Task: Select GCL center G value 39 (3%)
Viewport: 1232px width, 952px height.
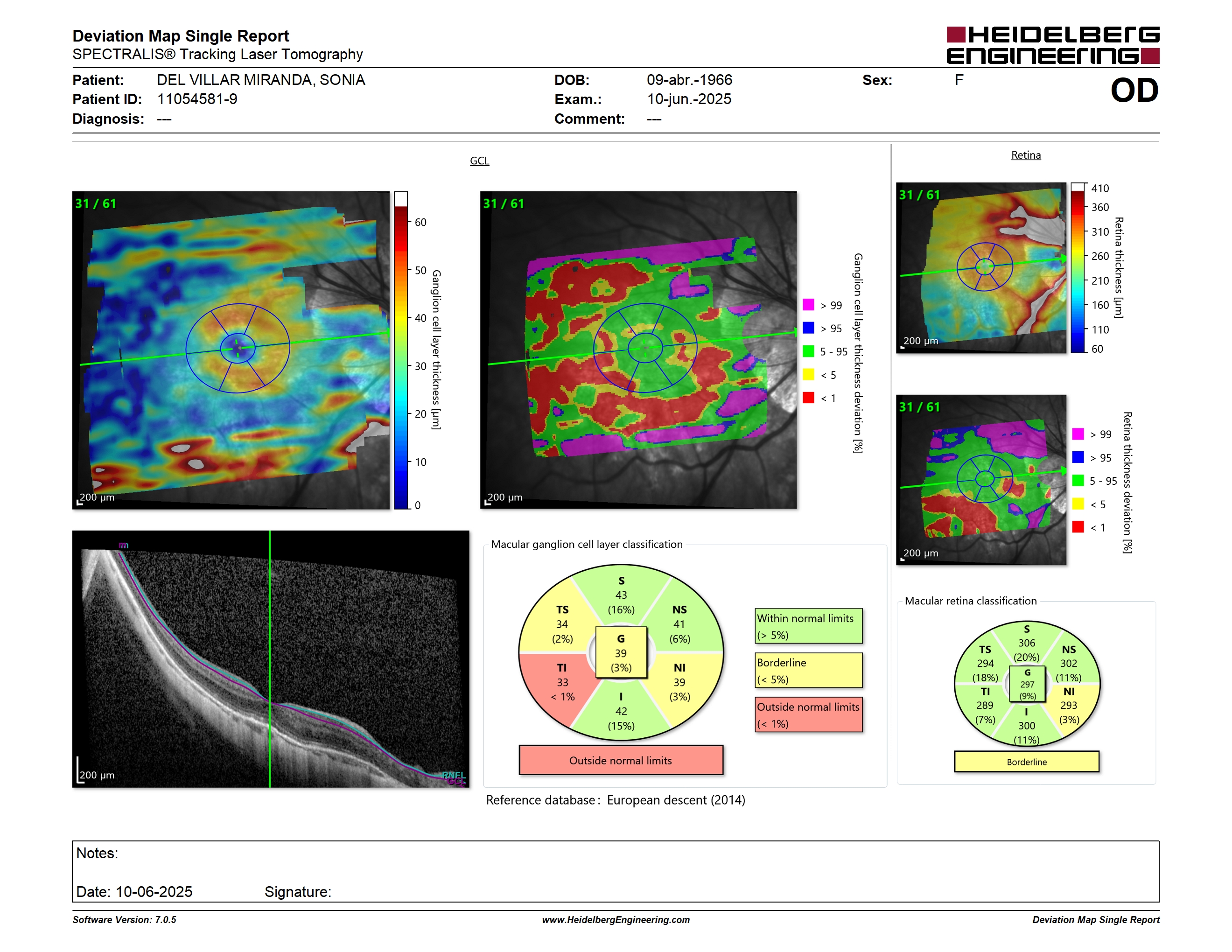Action: tap(621, 653)
